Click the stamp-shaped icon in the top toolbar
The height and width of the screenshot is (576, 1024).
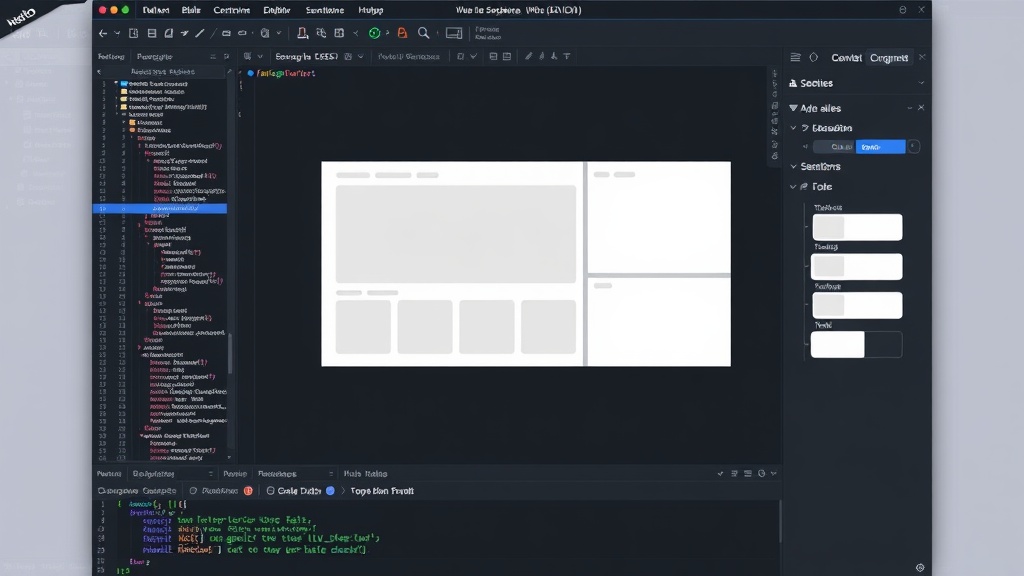(302, 33)
